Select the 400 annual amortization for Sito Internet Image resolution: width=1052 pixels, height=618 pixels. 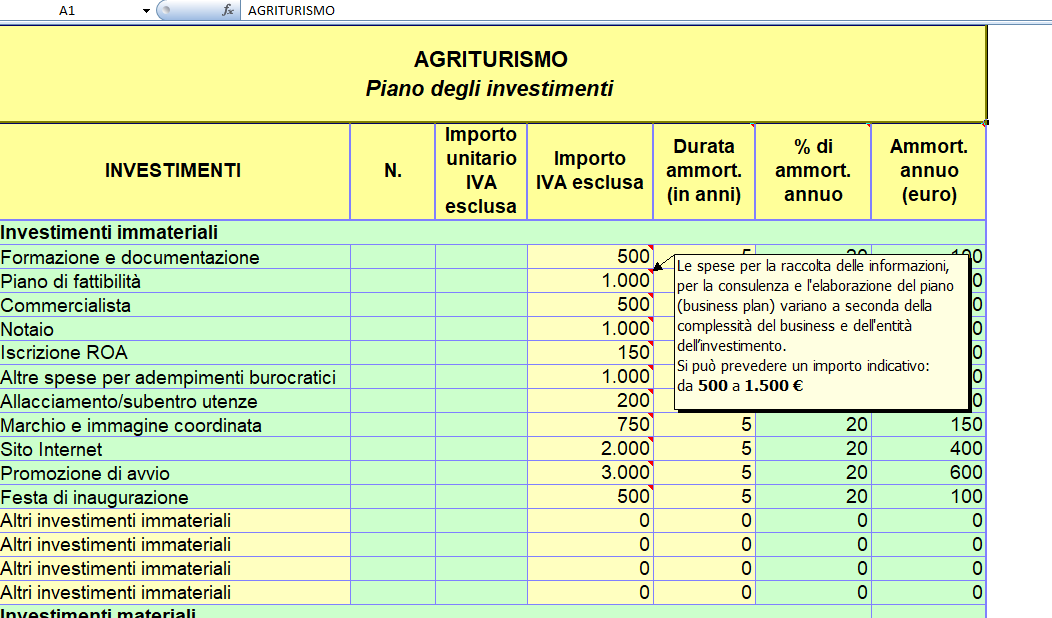coord(929,449)
